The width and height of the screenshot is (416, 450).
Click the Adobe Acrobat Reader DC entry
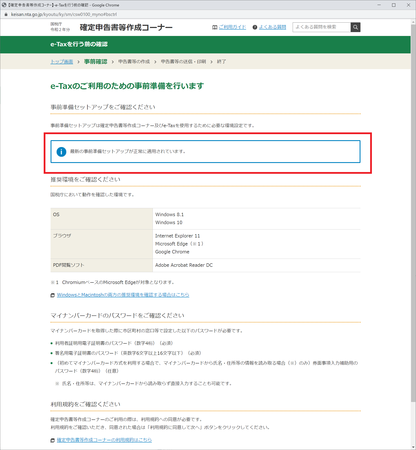(x=184, y=265)
